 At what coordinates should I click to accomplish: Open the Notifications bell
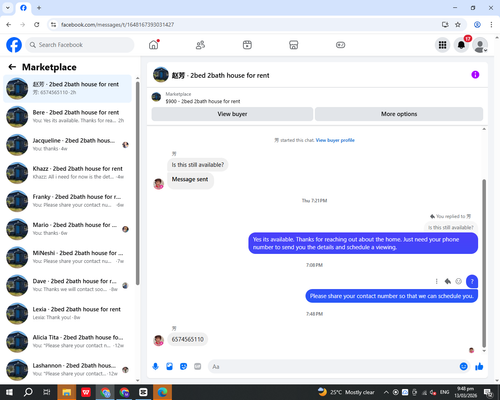[x=461, y=45]
